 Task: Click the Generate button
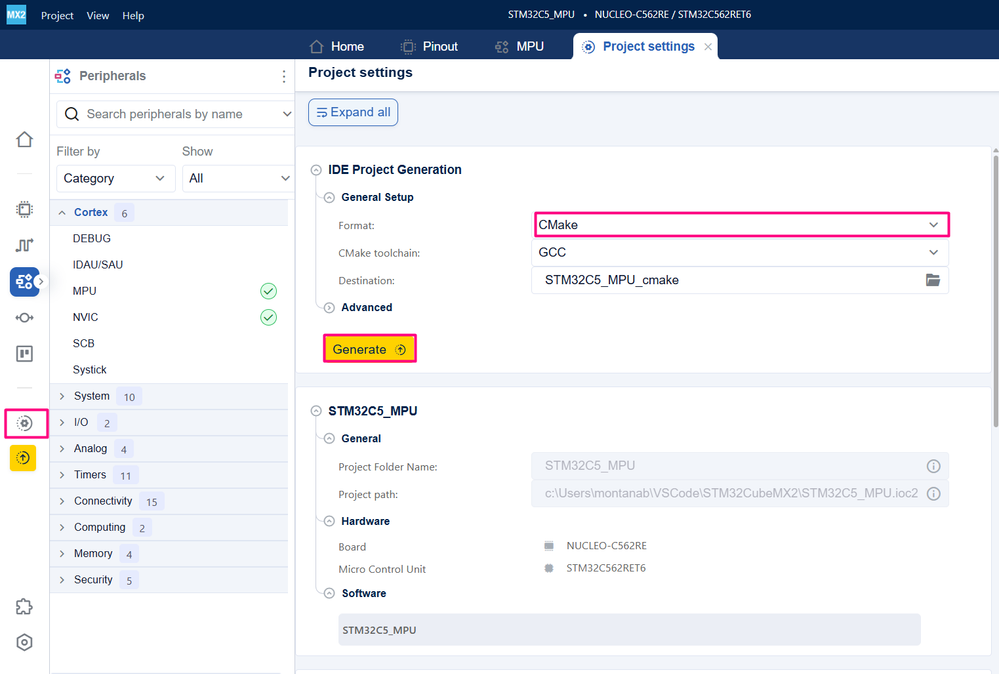click(x=370, y=349)
